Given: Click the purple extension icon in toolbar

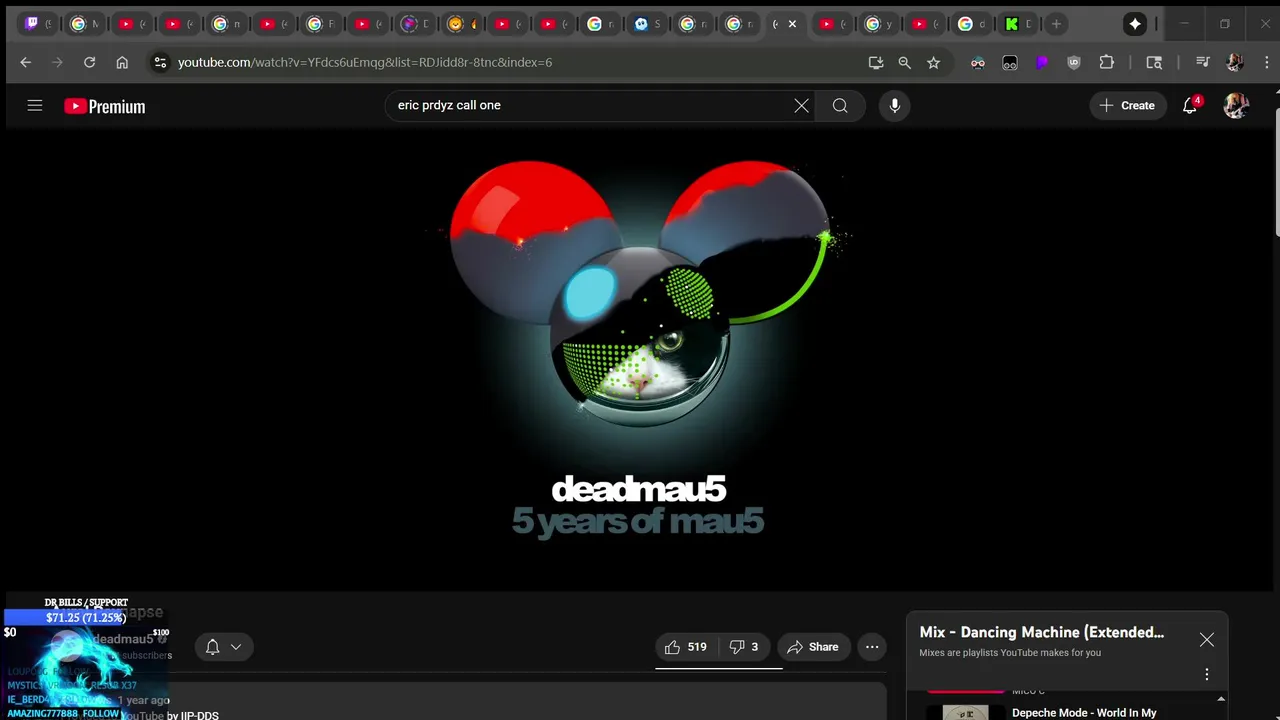Looking at the screenshot, I should [1042, 62].
